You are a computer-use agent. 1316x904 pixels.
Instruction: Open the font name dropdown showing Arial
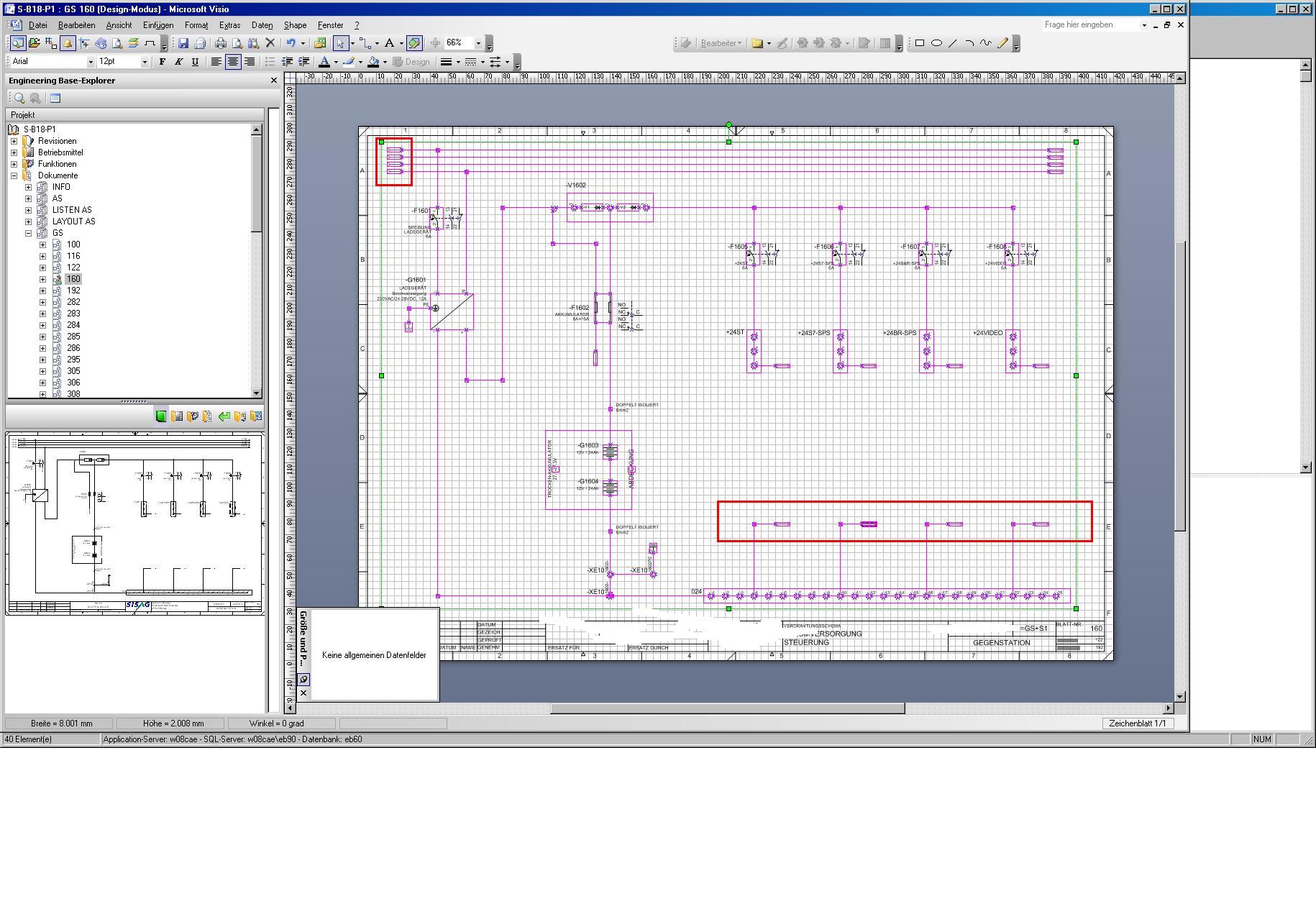click(91, 62)
